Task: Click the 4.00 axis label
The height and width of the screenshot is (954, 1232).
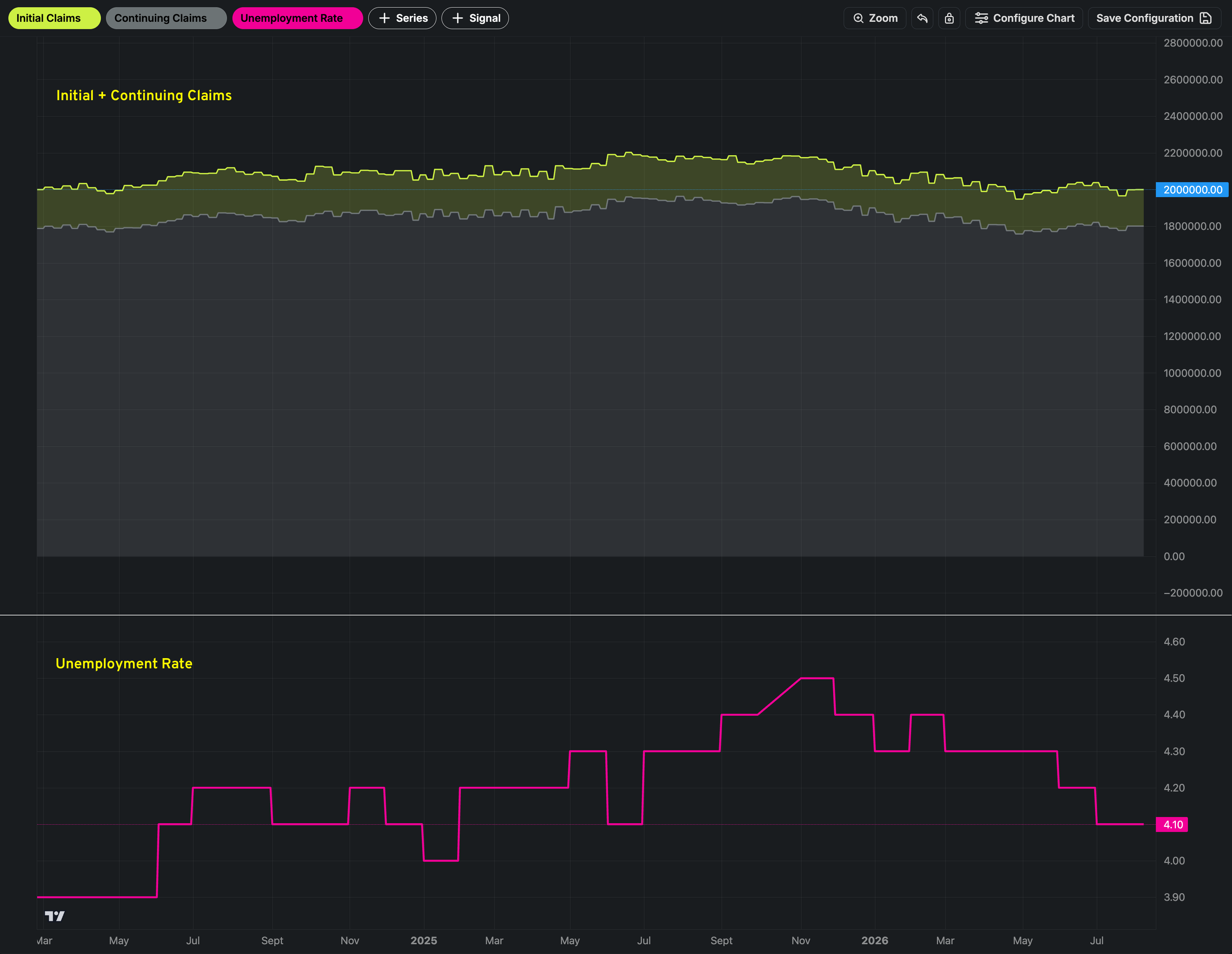Action: [1174, 861]
